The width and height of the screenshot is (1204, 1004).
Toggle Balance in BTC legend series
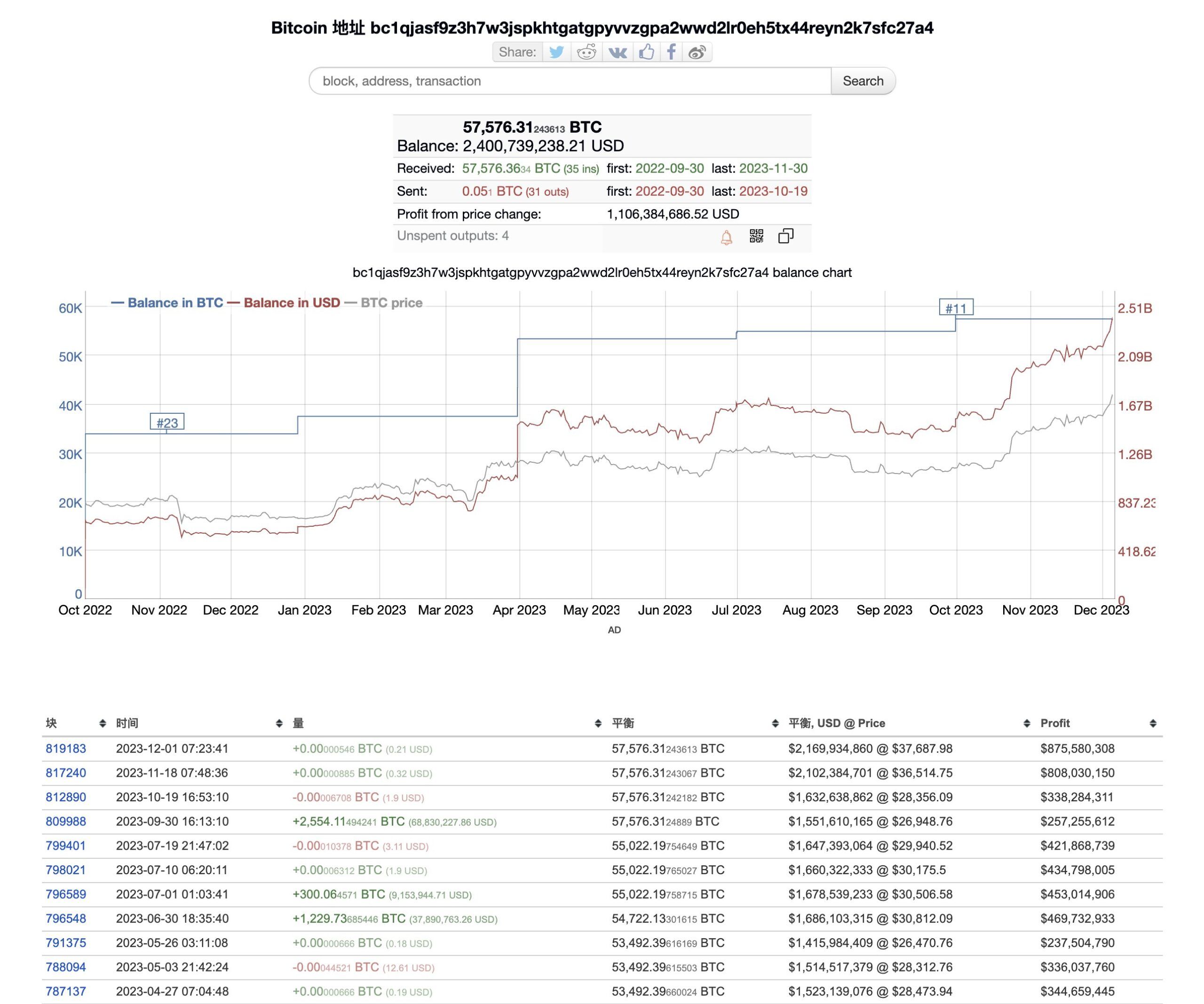point(174,303)
